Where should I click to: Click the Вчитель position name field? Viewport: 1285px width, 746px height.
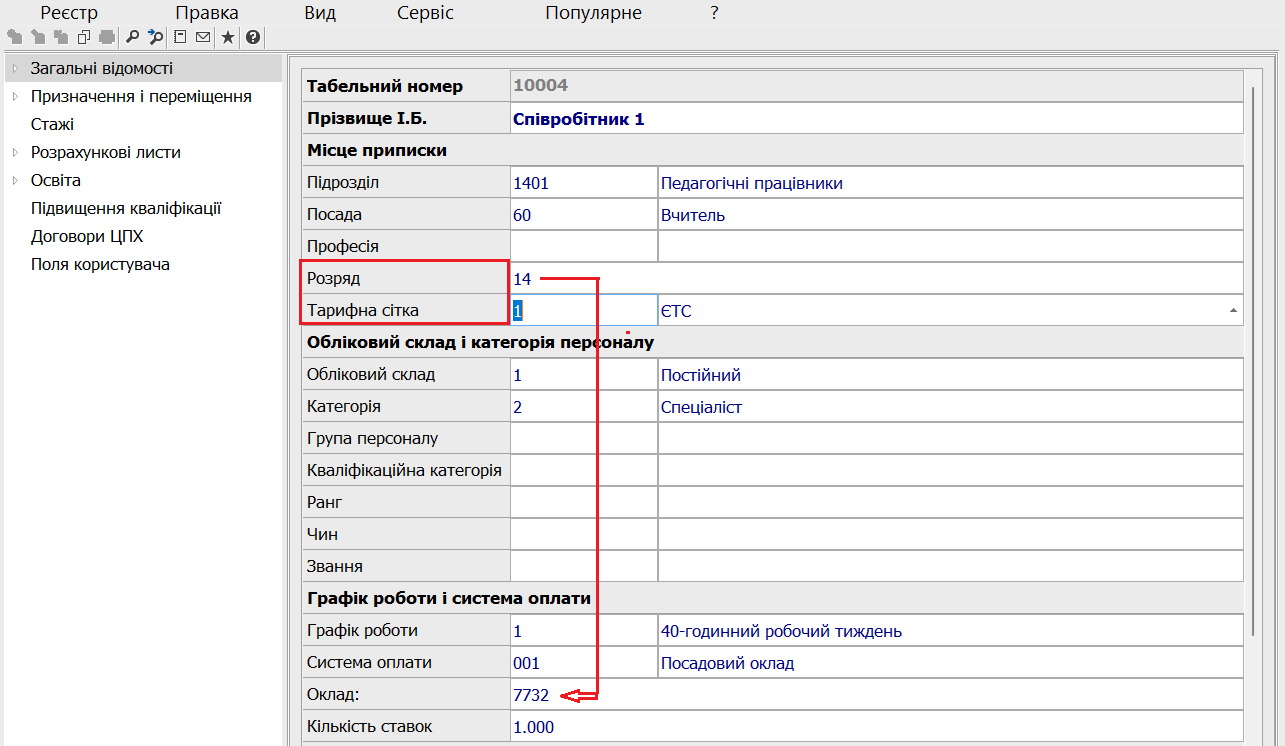coord(951,215)
